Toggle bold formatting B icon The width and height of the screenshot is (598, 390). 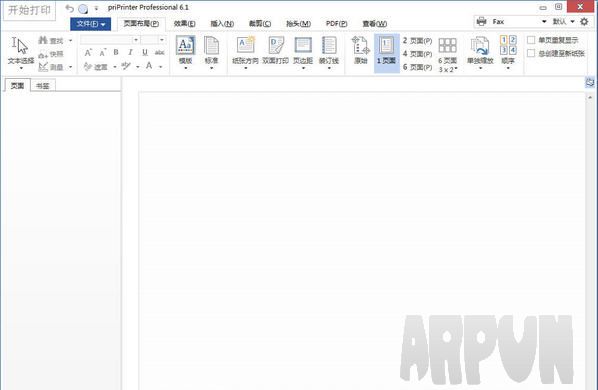pos(116,52)
